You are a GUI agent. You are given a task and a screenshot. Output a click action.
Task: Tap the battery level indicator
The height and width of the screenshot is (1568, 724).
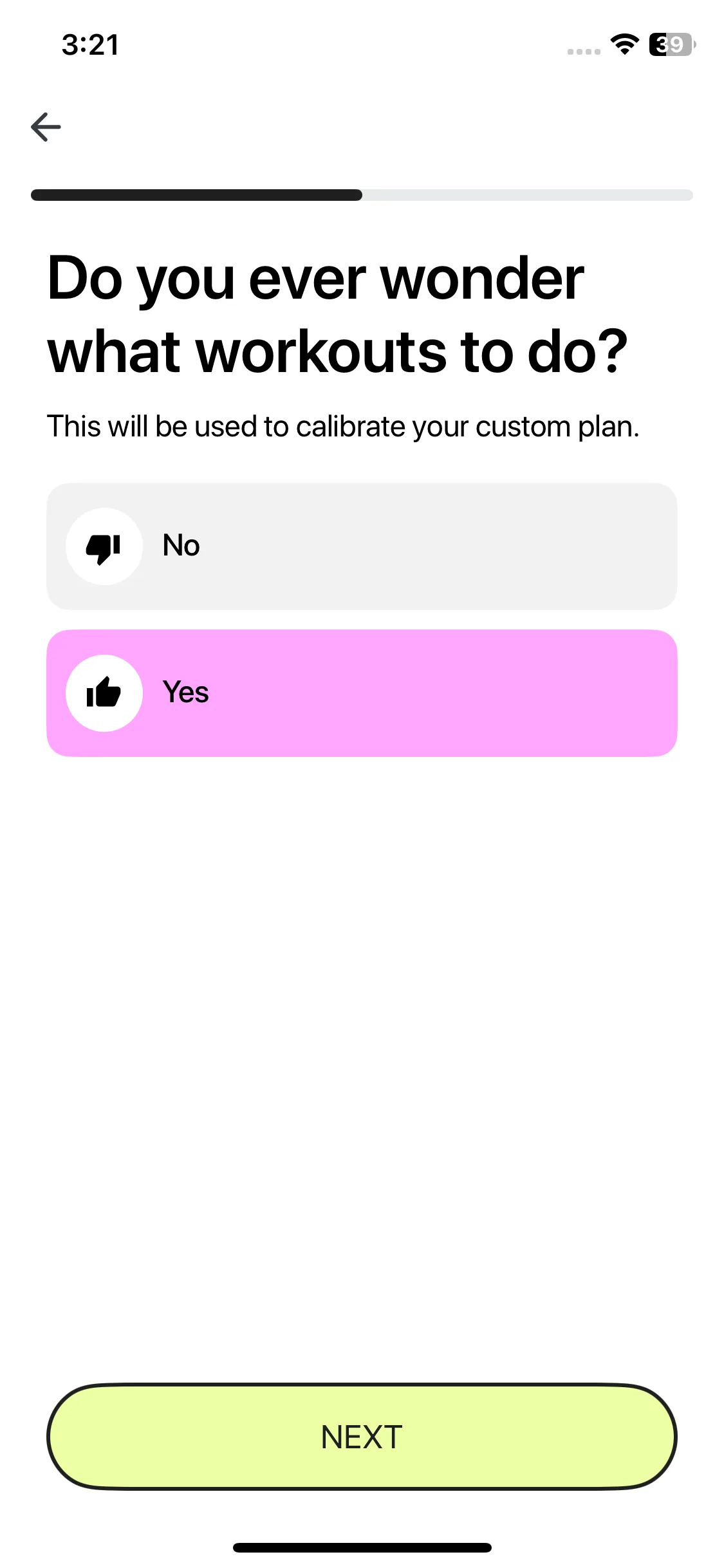point(671,44)
